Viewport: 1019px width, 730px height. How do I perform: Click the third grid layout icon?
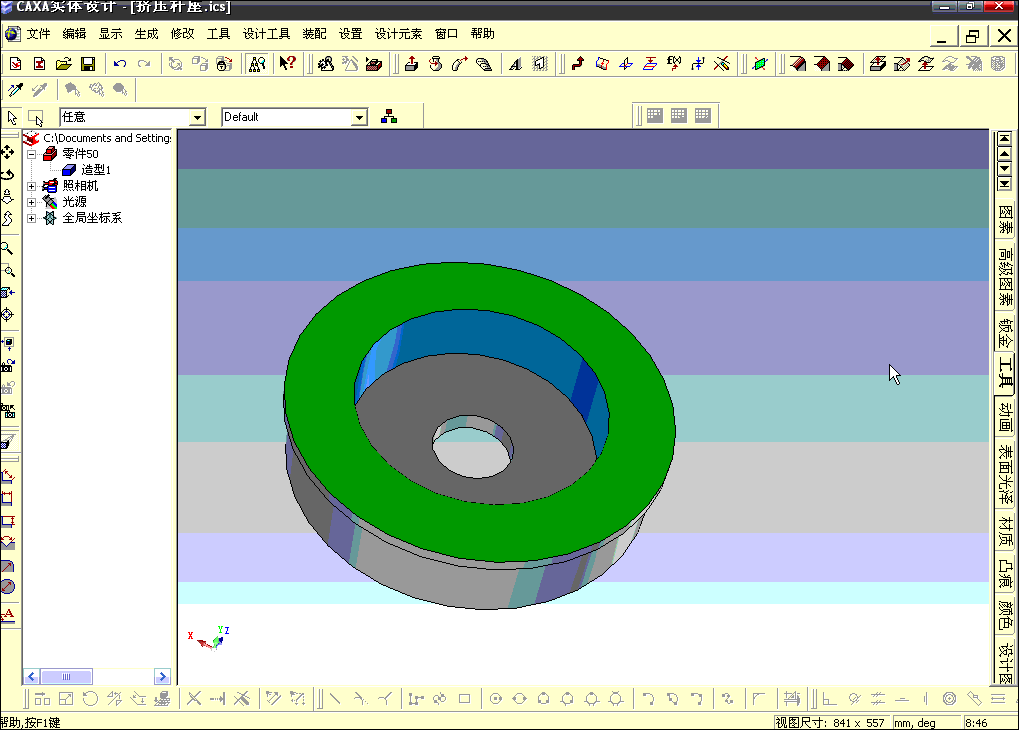click(x=703, y=116)
